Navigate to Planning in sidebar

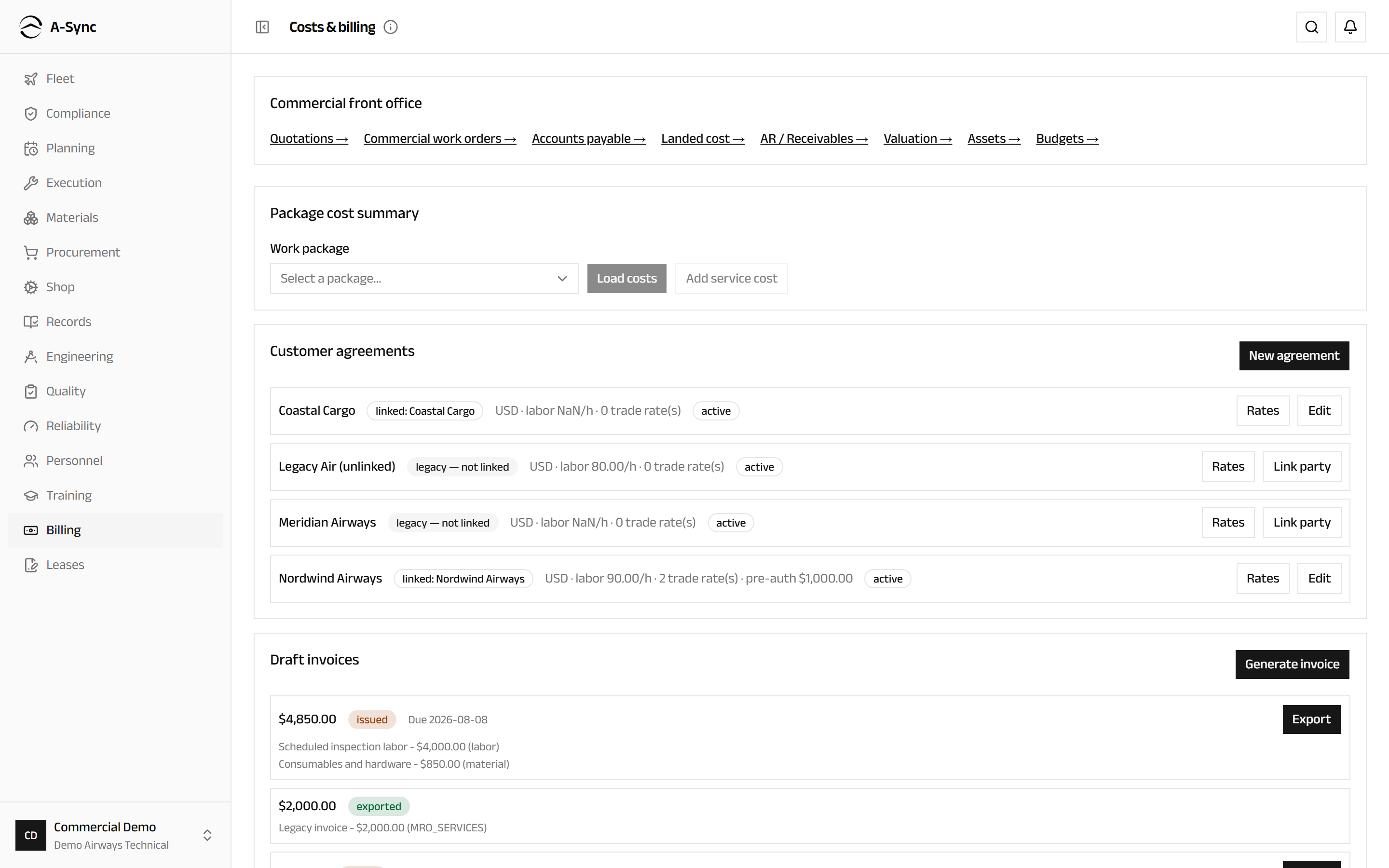click(115, 148)
